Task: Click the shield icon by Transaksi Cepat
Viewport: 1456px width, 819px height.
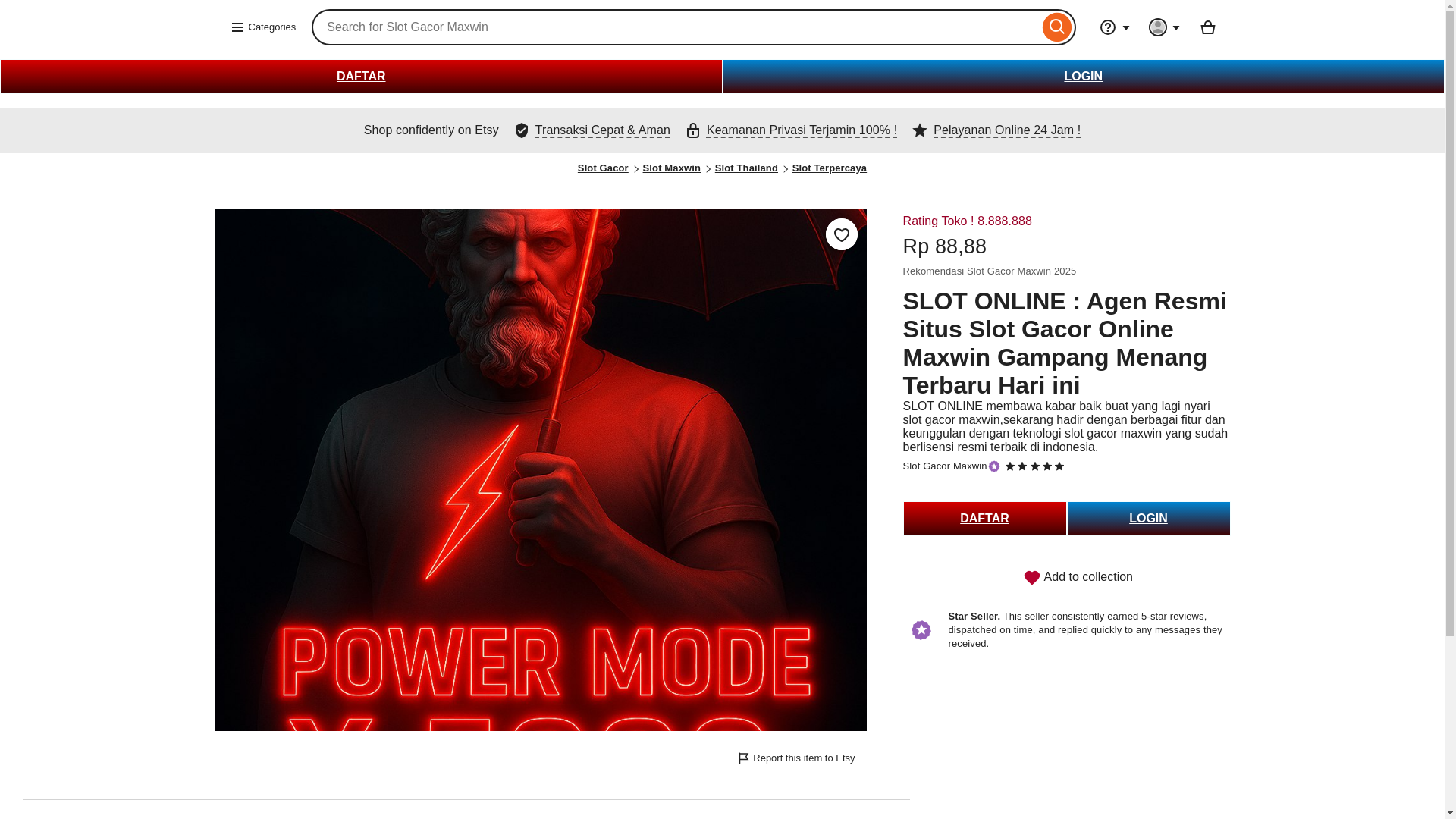Action: coord(522,130)
